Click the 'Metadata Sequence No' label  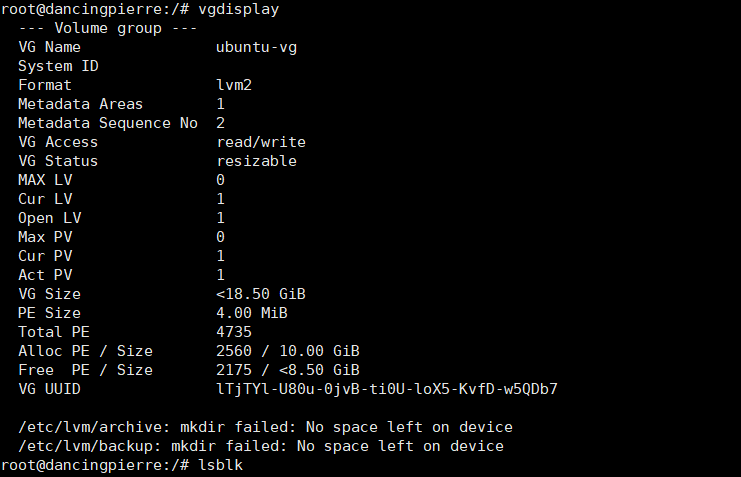(x=108, y=123)
